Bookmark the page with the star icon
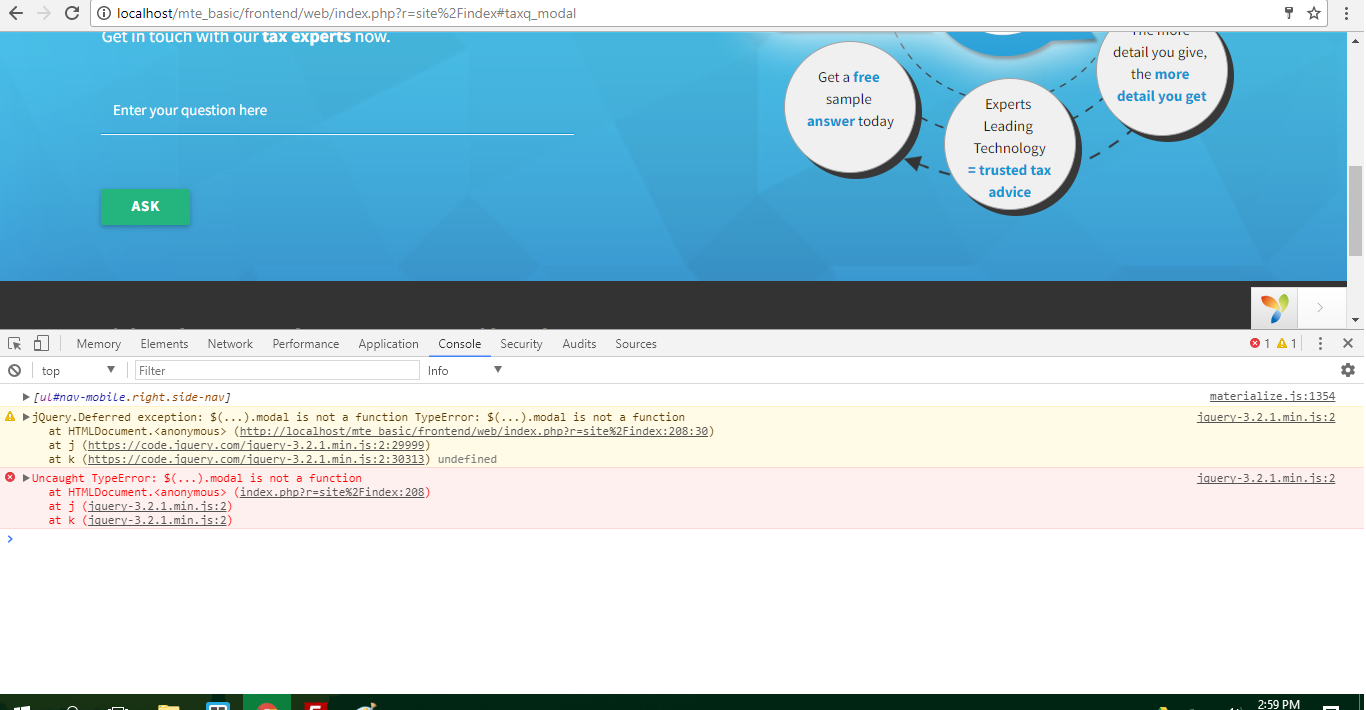The image size is (1366, 710). click(x=1313, y=14)
